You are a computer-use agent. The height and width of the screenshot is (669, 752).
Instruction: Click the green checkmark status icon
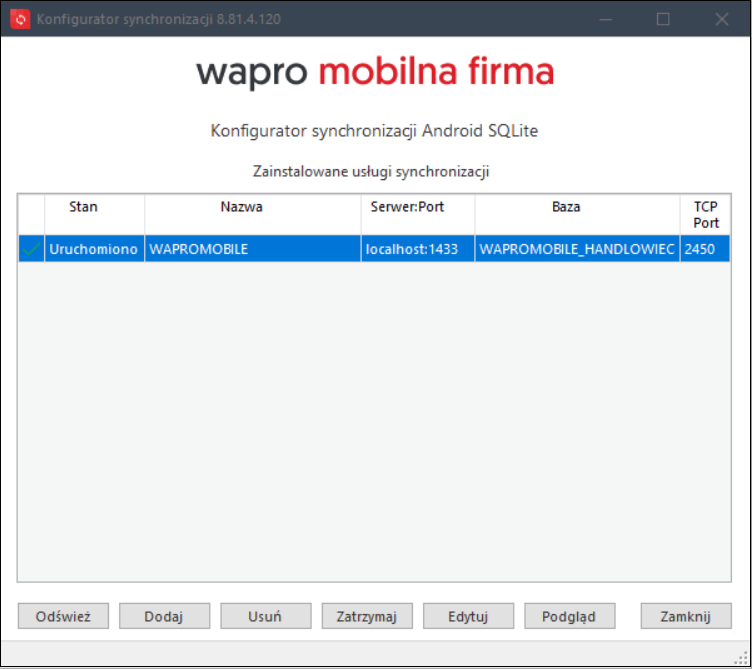[31, 249]
